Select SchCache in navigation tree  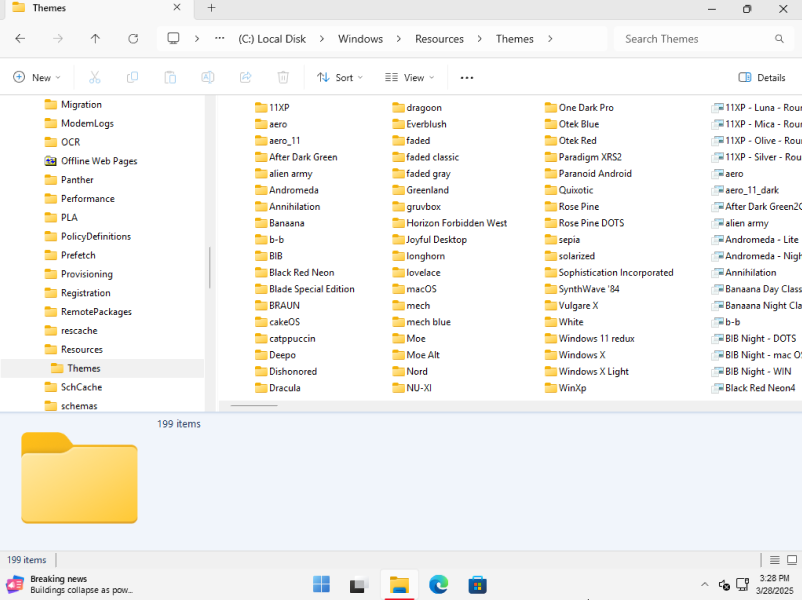click(x=81, y=387)
